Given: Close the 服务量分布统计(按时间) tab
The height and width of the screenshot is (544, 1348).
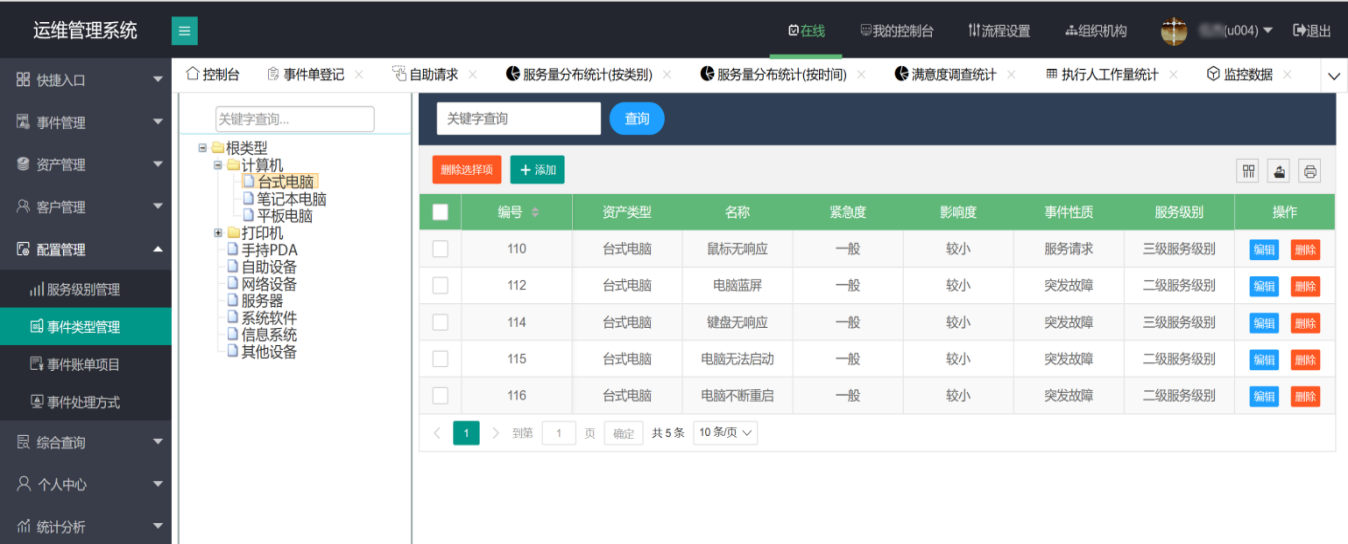Looking at the screenshot, I should tap(861, 75).
